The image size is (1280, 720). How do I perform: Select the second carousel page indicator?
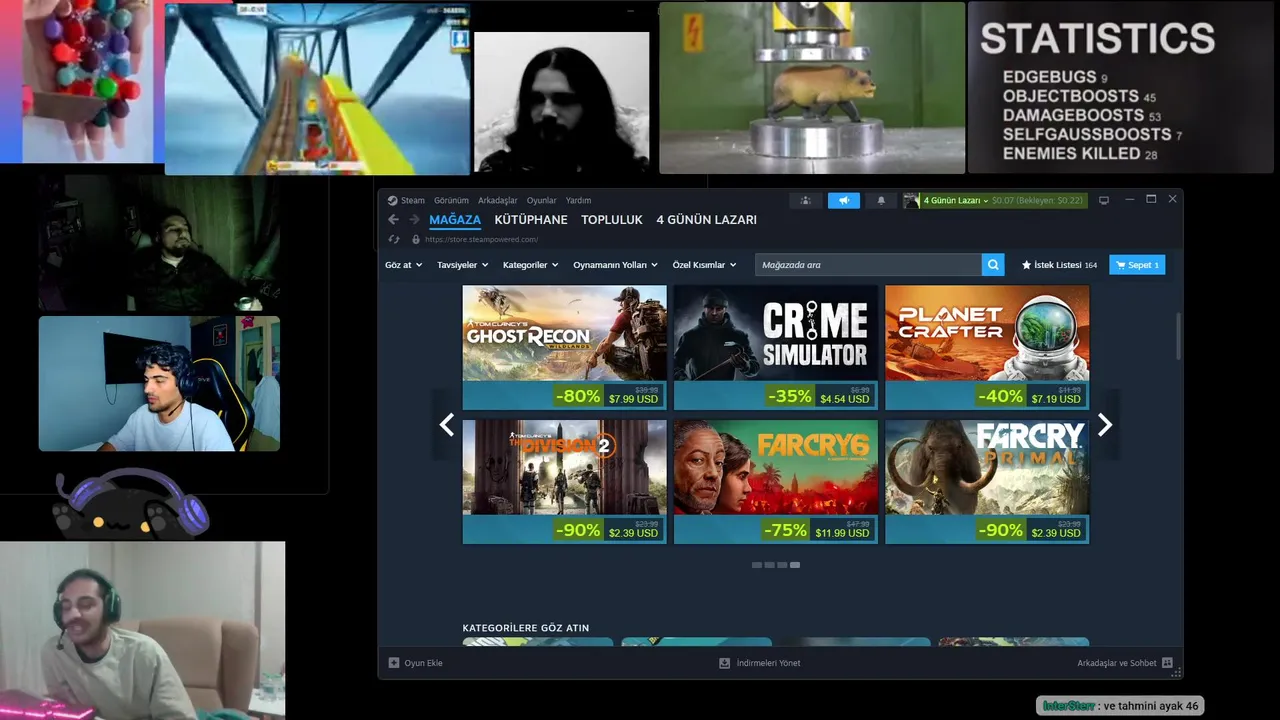coord(770,565)
